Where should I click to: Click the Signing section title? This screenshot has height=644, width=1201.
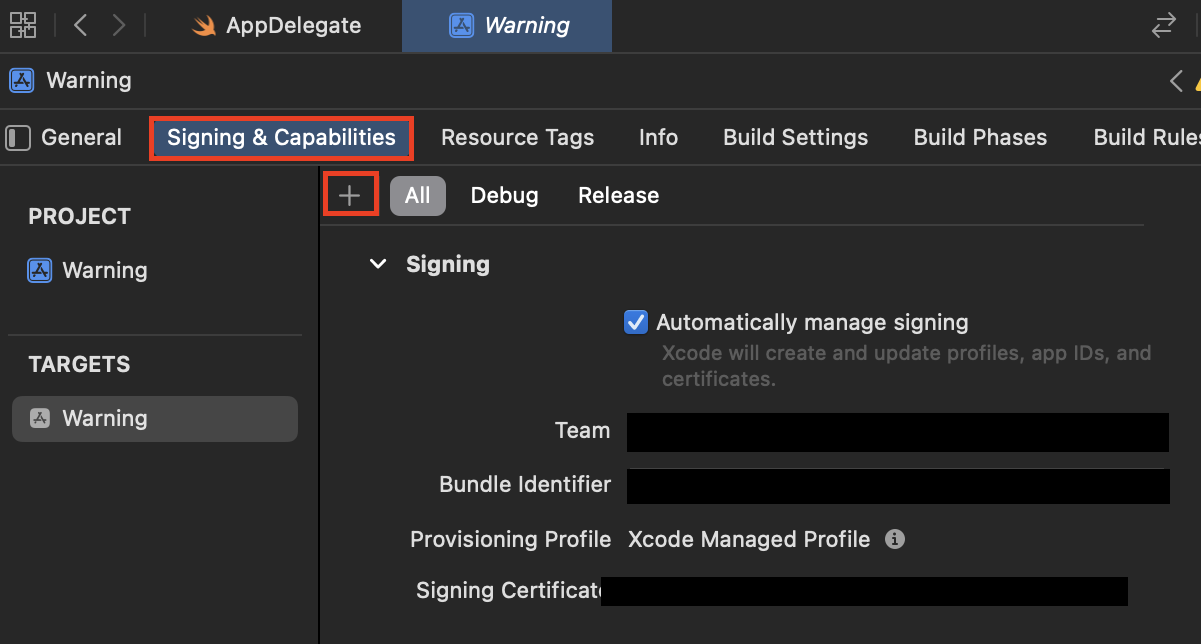448,265
